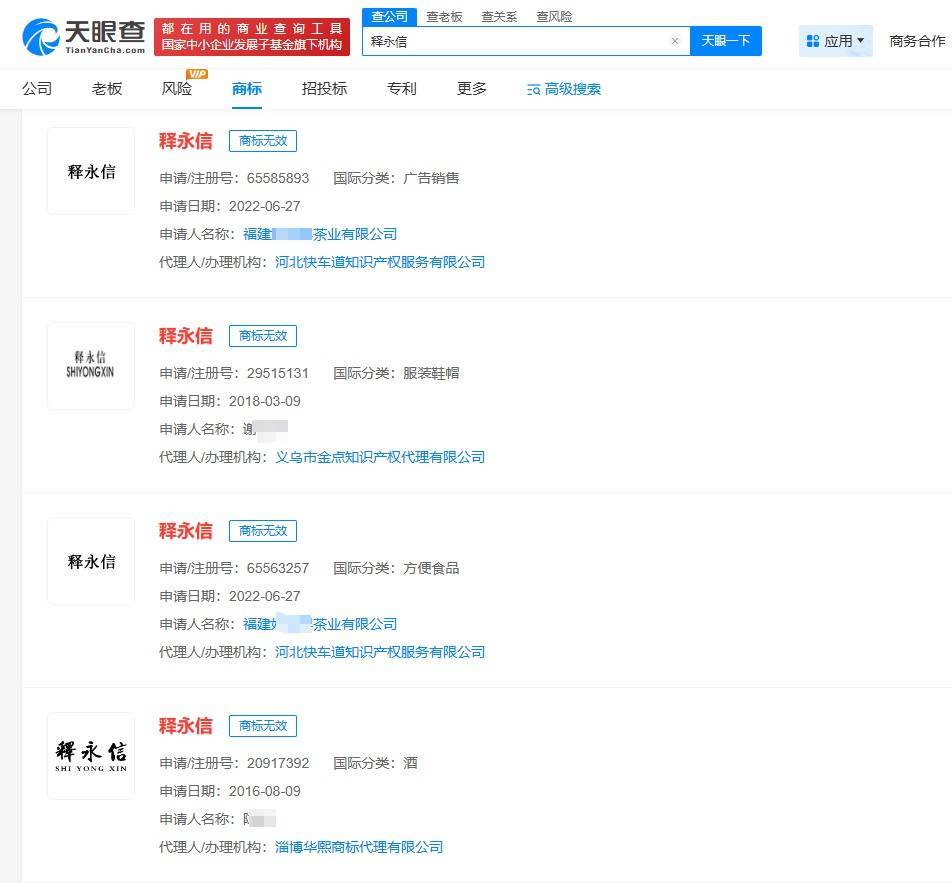Click registration number 29515131
952x883 pixels.
278,373
